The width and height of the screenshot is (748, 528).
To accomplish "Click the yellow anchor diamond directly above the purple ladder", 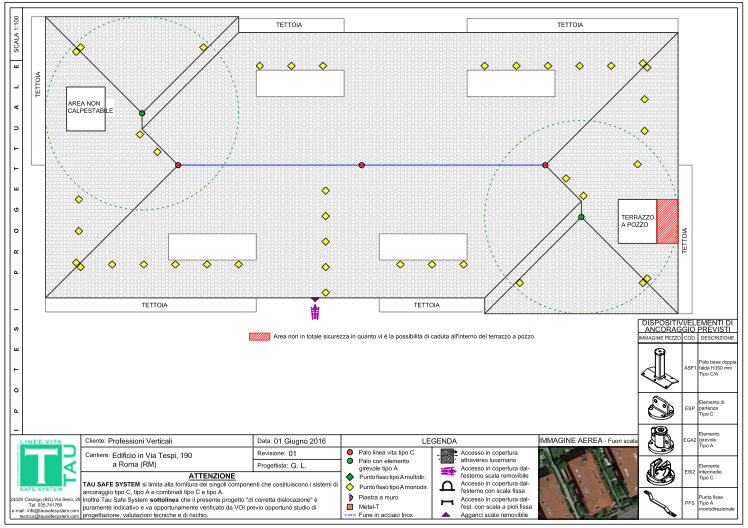I will pos(326,292).
